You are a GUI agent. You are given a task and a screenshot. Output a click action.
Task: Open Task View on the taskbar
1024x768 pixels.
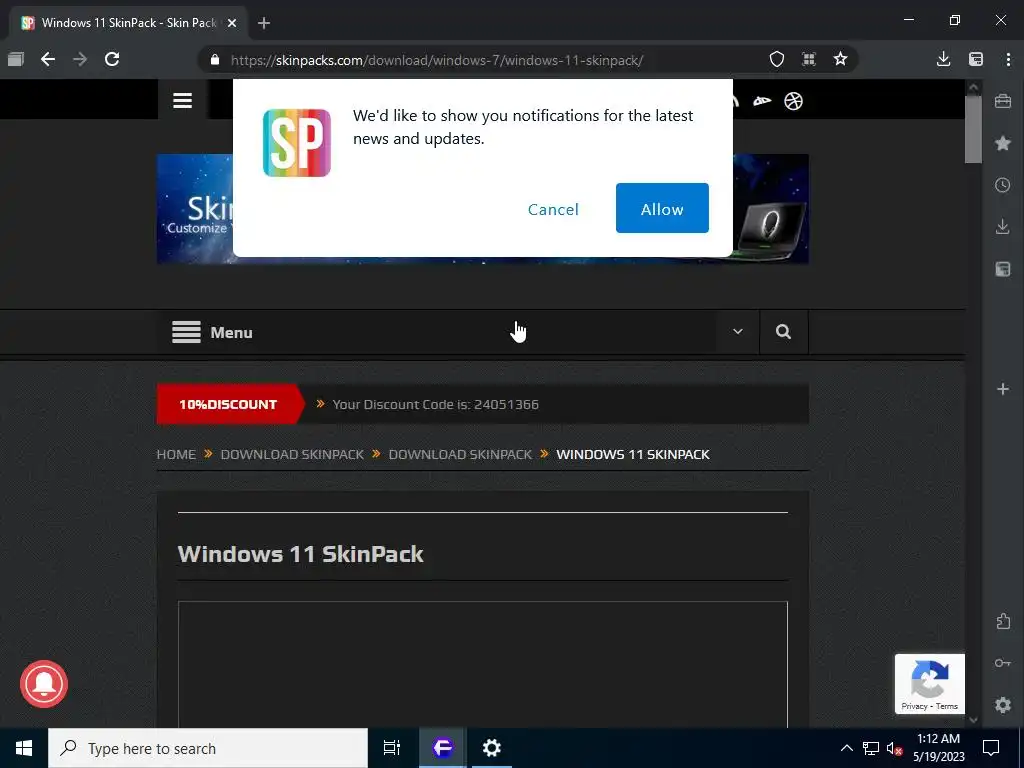click(392, 748)
